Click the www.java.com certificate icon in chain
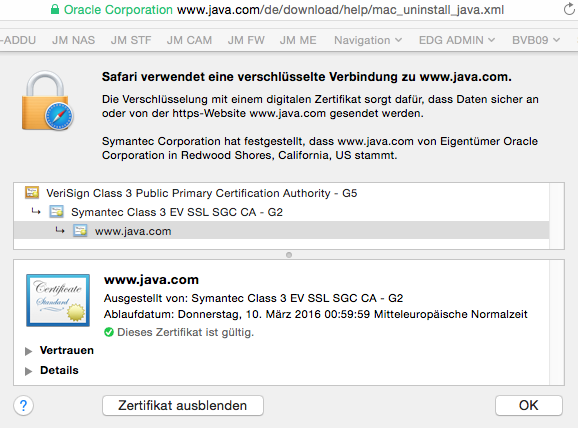The width and height of the screenshot is (578, 428). tap(80, 231)
